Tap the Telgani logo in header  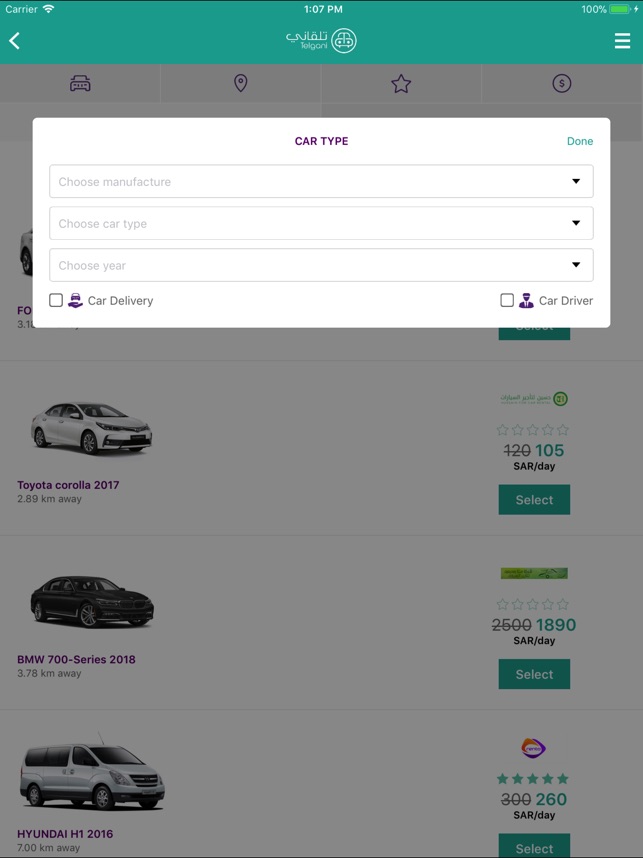click(321, 40)
